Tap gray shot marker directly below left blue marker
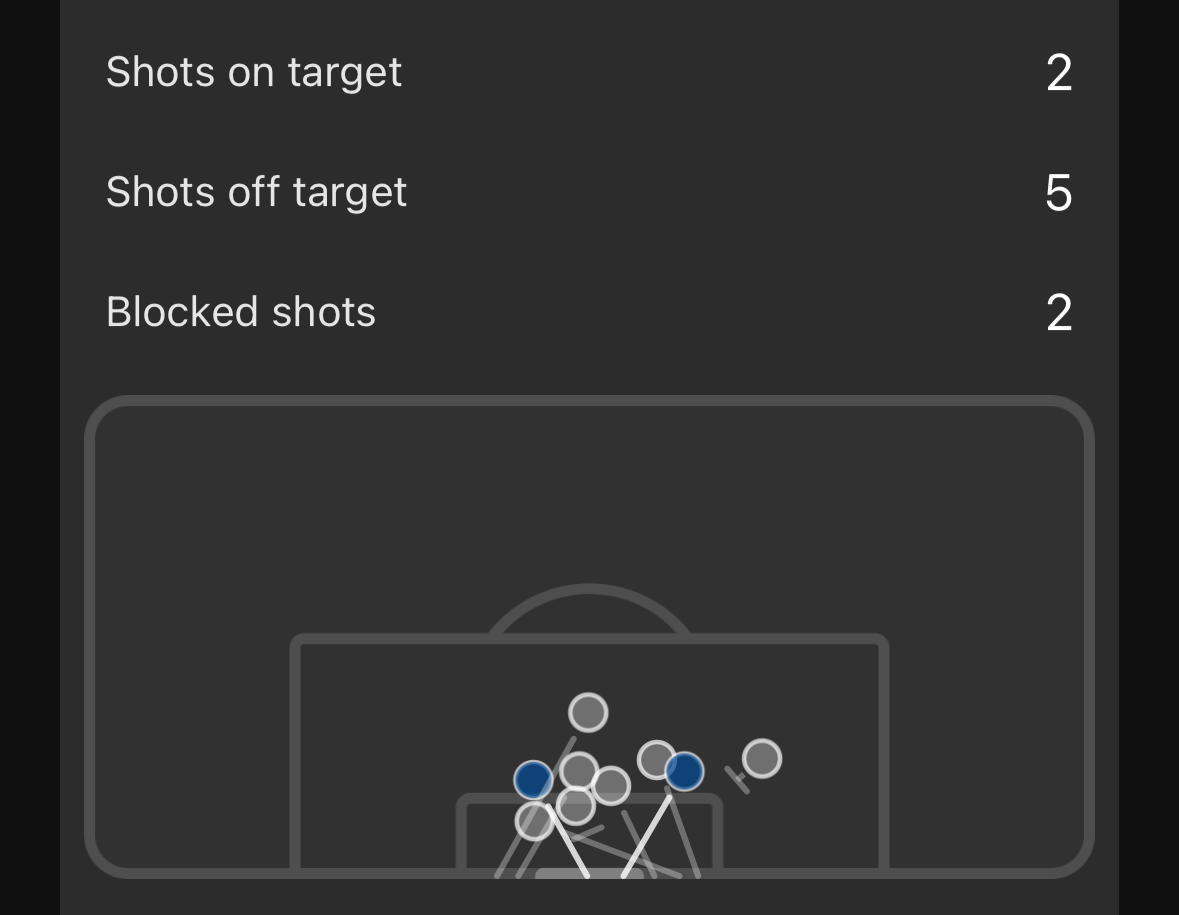Viewport: 1179px width, 915px height. [534, 821]
